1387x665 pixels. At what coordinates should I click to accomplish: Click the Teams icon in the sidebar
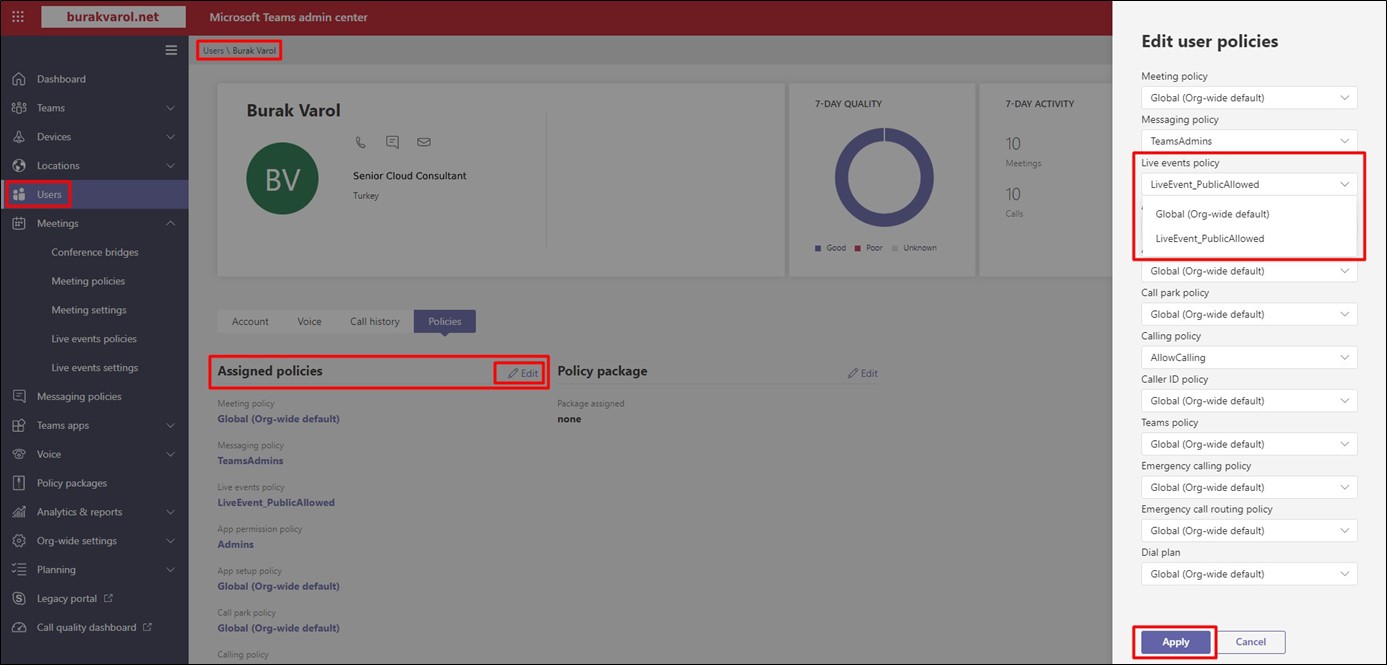coord(19,108)
